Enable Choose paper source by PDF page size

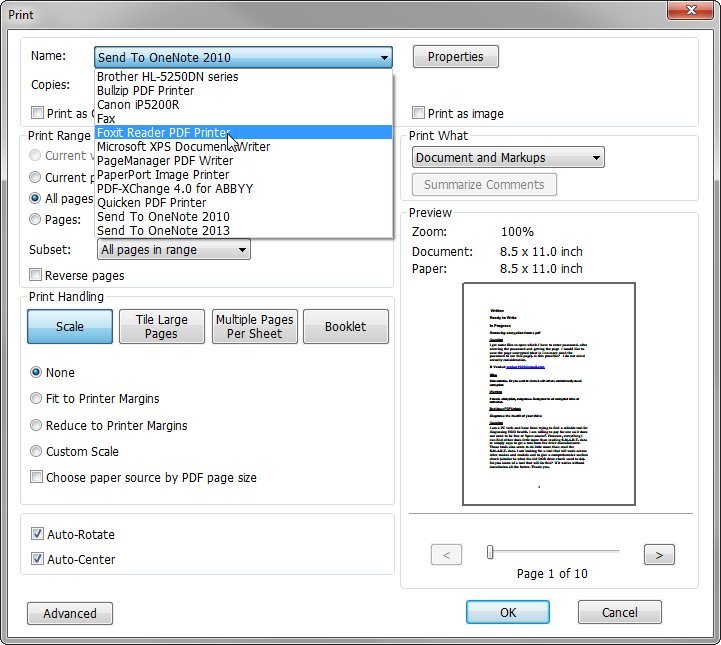[x=36, y=477]
